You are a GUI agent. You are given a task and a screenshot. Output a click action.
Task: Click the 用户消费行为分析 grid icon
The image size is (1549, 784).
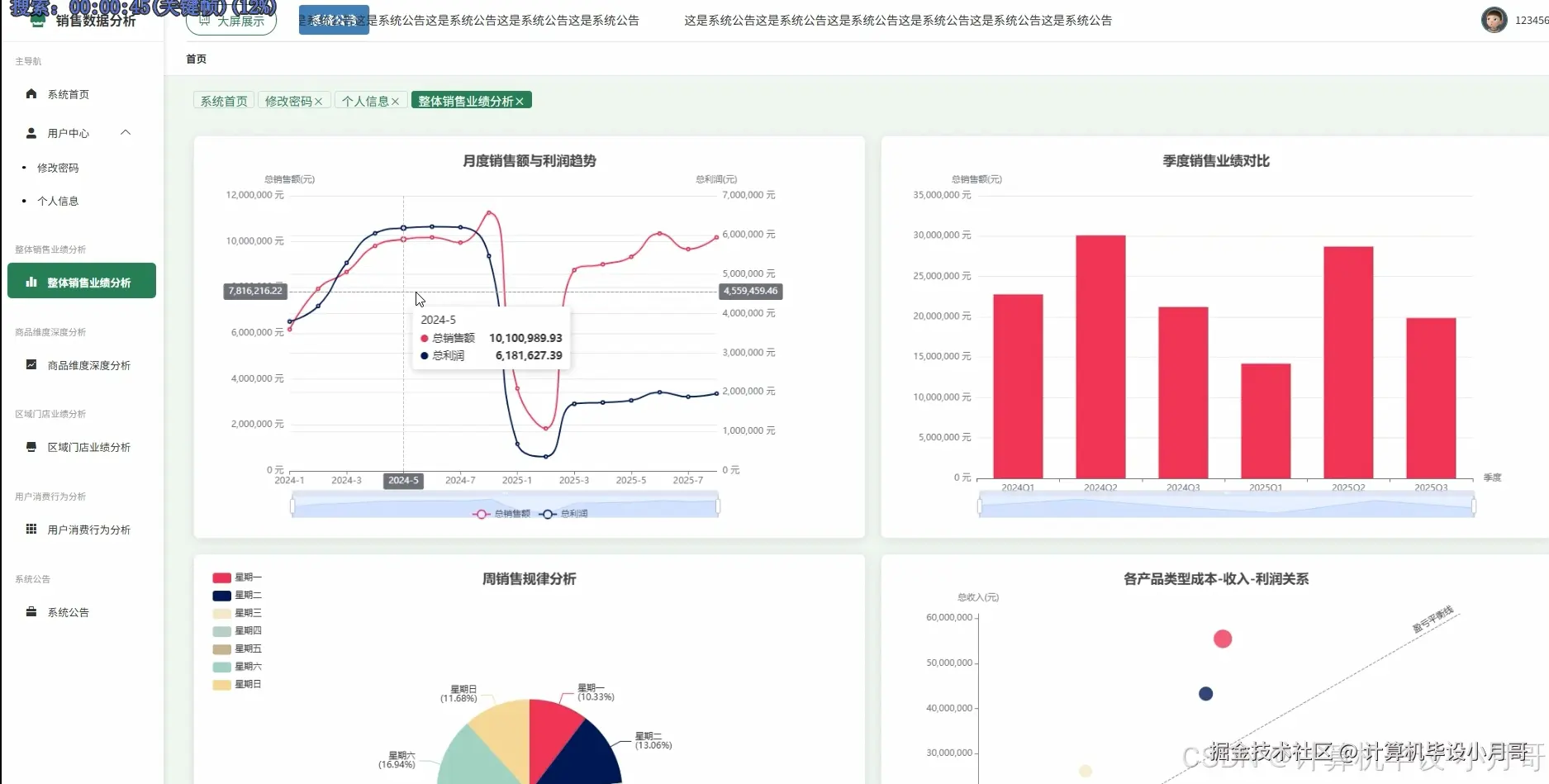[31, 529]
